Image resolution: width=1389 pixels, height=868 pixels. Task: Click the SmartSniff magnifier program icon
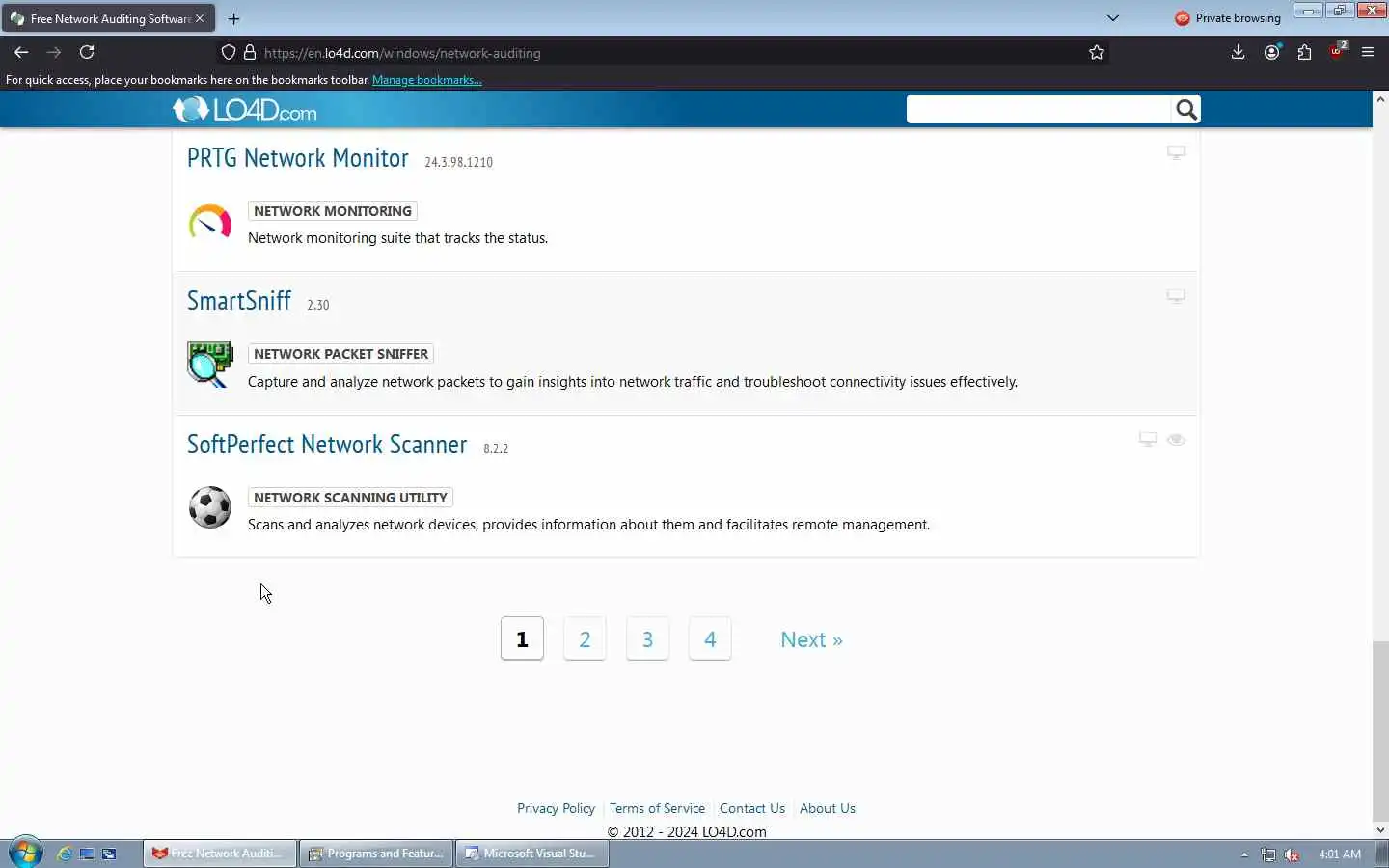[x=210, y=365]
